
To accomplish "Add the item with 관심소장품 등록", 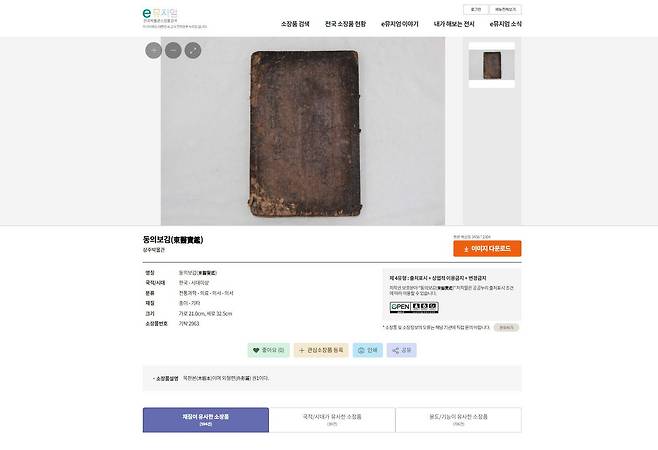I will 321,350.
